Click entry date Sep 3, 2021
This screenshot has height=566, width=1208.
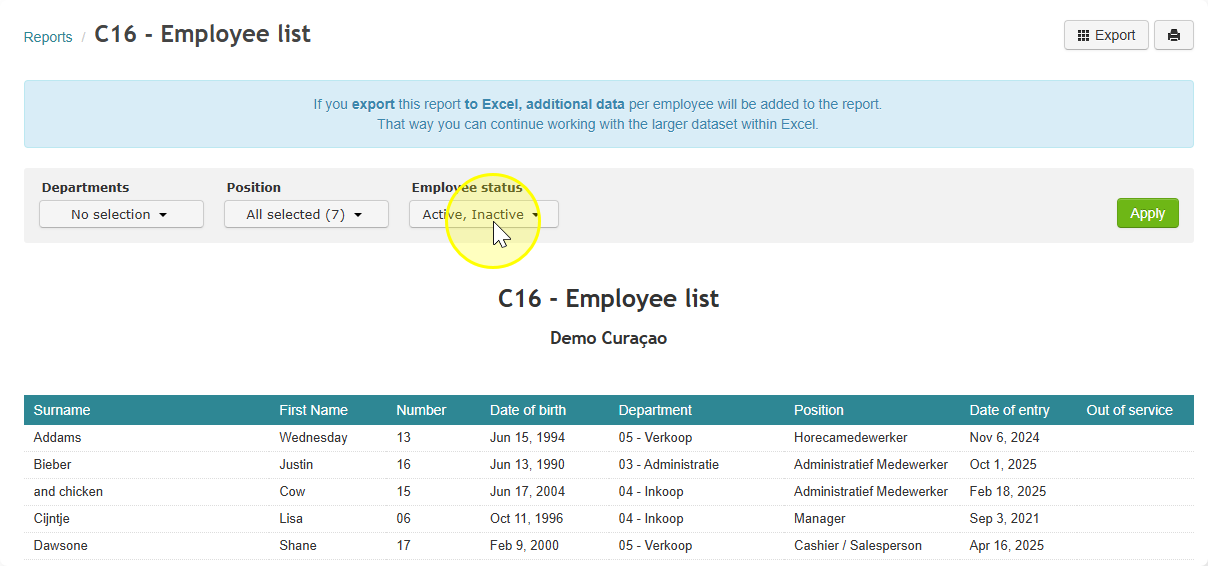coord(1004,518)
